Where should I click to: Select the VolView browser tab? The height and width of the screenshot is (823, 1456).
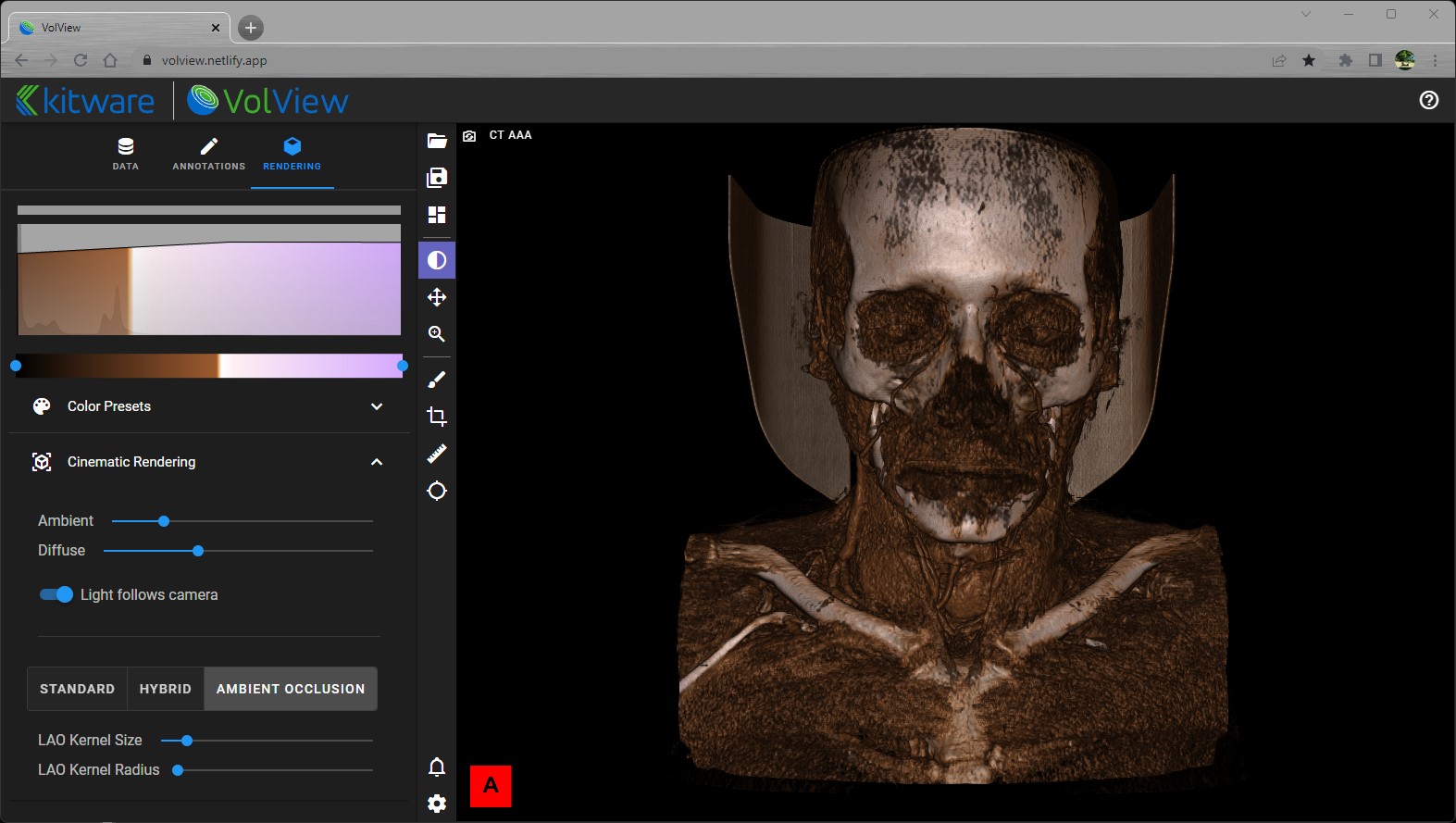[118, 28]
